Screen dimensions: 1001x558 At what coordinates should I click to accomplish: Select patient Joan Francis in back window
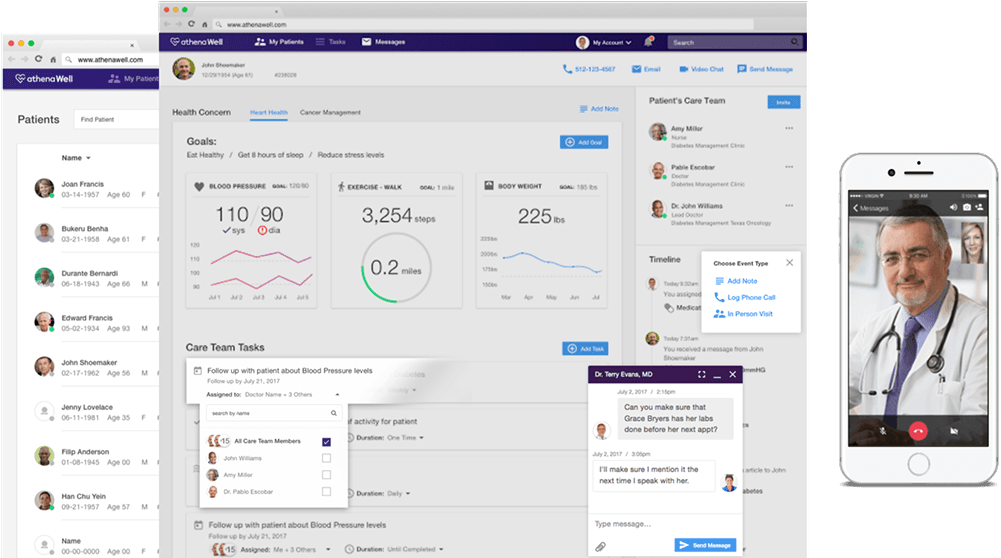coord(96,189)
